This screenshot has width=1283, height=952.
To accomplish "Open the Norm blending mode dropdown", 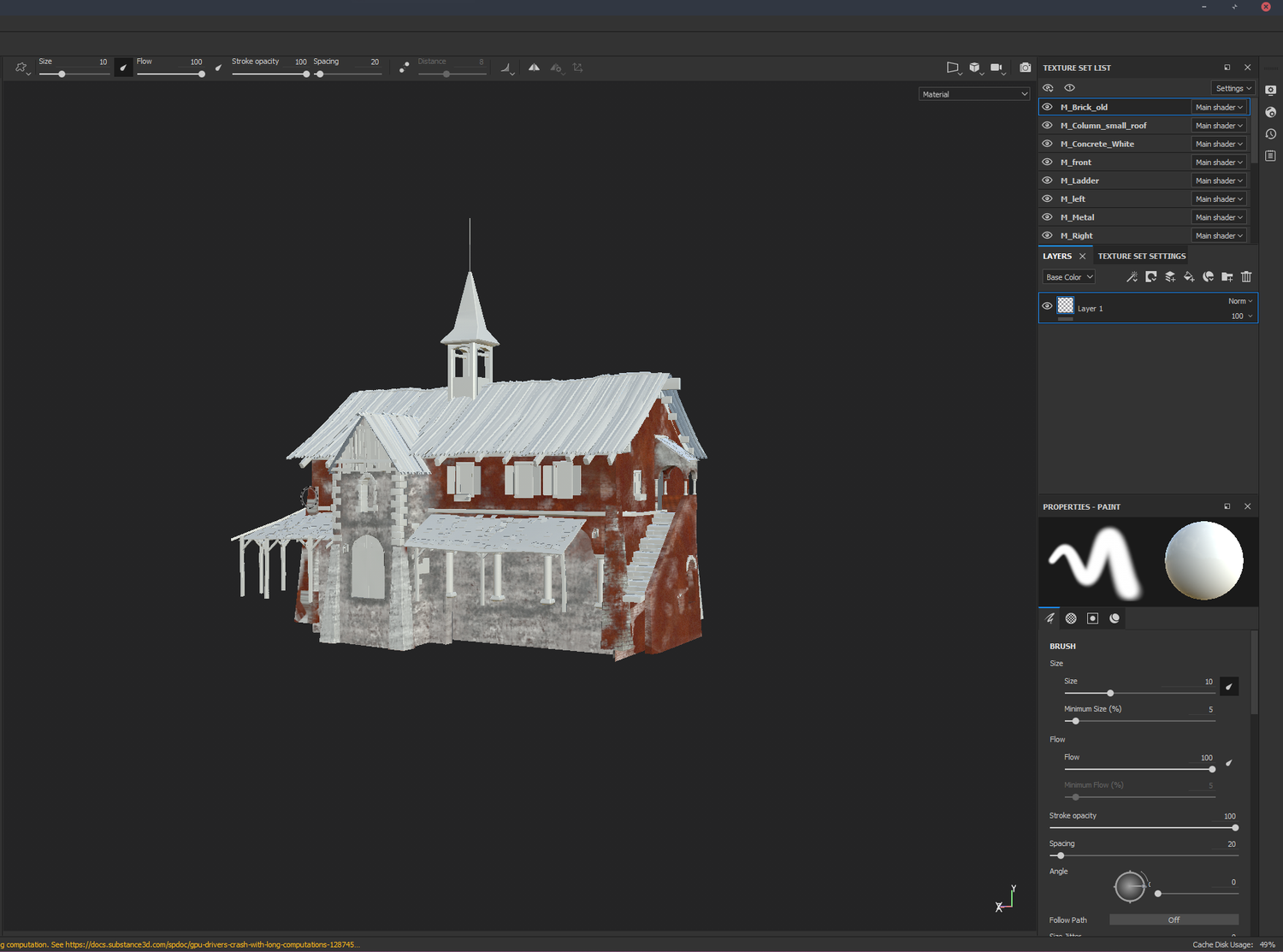I will [1239, 301].
